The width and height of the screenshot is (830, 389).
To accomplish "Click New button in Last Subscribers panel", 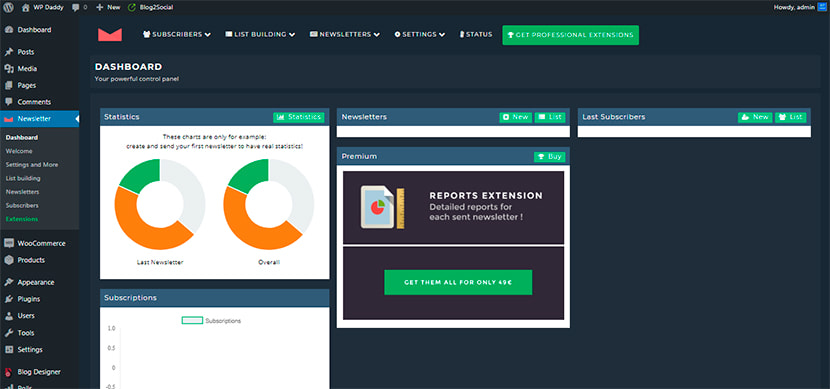I will coord(755,117).
